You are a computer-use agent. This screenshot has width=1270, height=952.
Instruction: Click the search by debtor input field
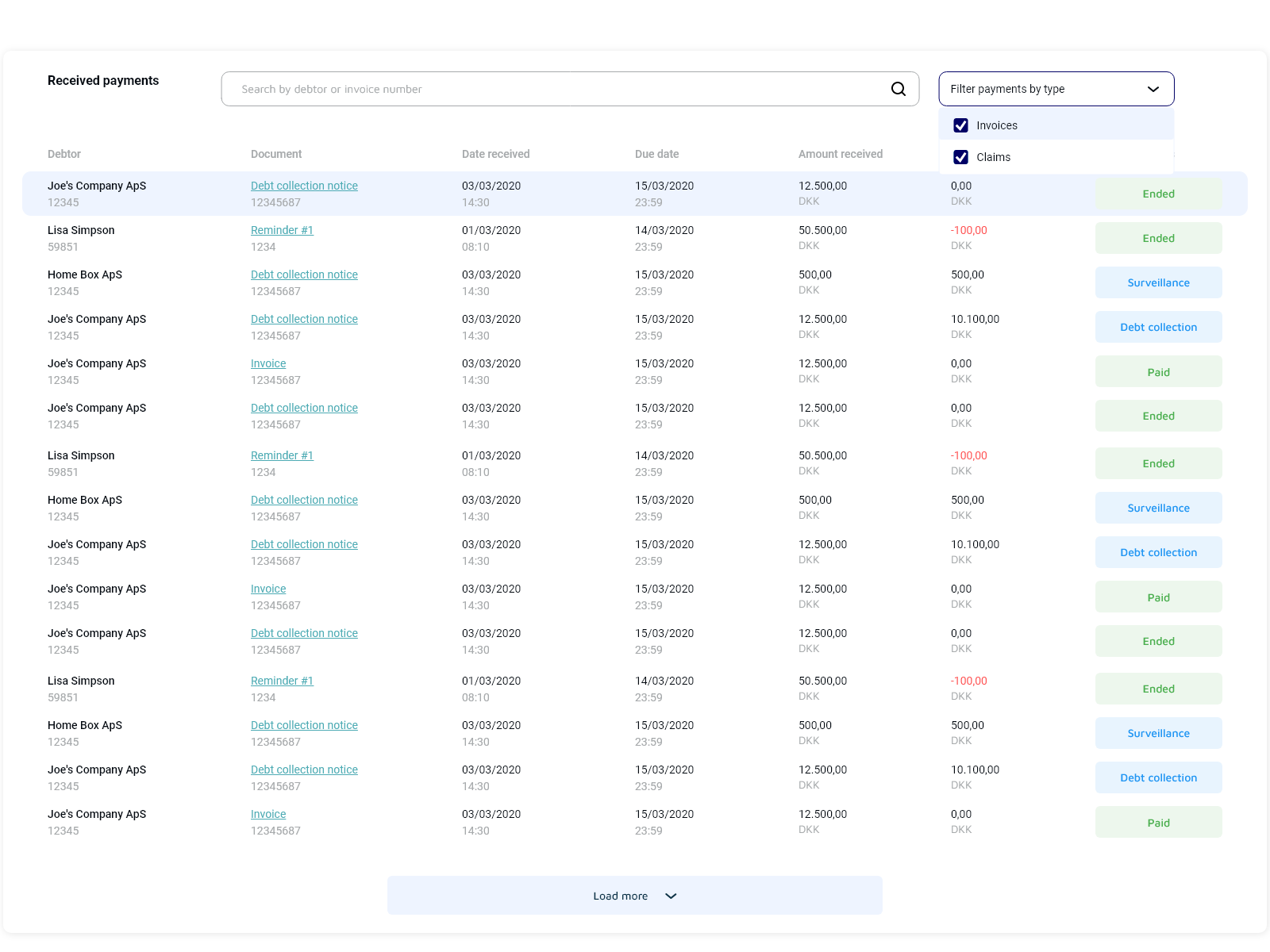point(556,89)
